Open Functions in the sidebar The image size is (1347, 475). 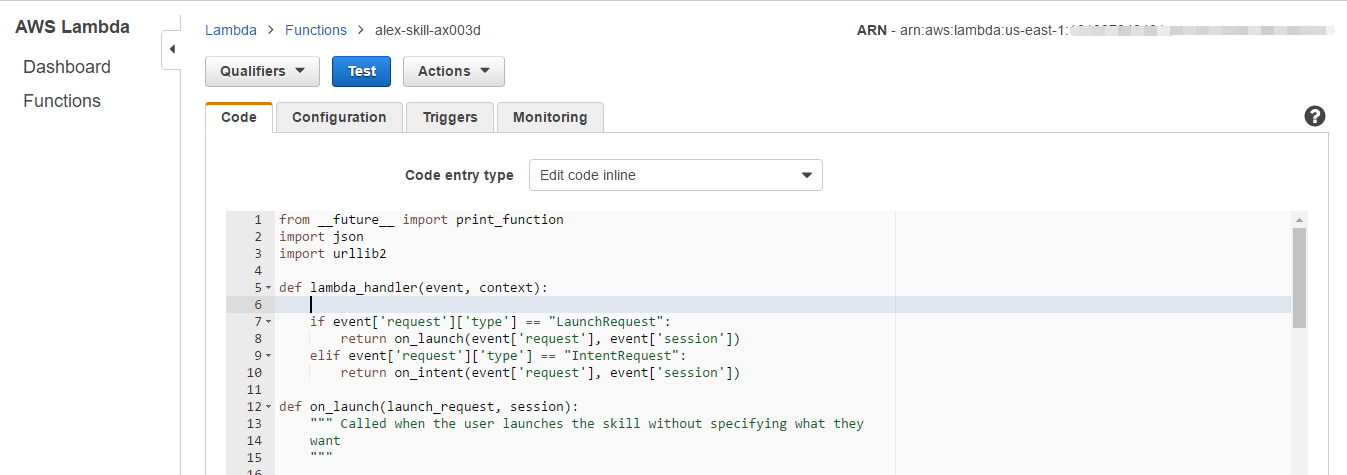[62, 101]
